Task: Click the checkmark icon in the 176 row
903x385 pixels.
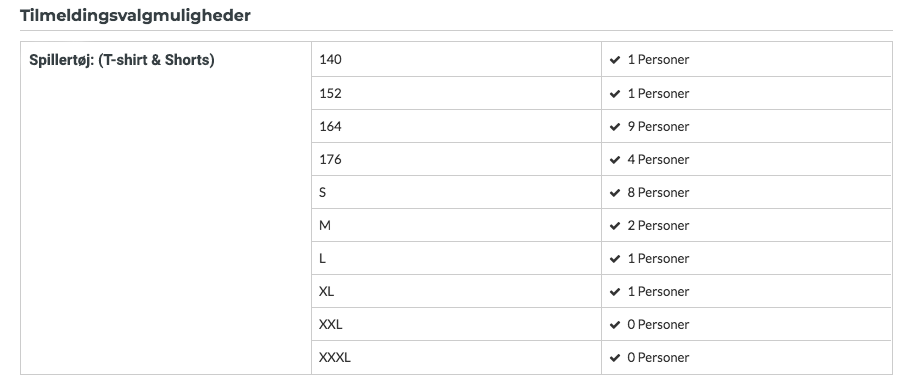Action: [x=614, y=159]
